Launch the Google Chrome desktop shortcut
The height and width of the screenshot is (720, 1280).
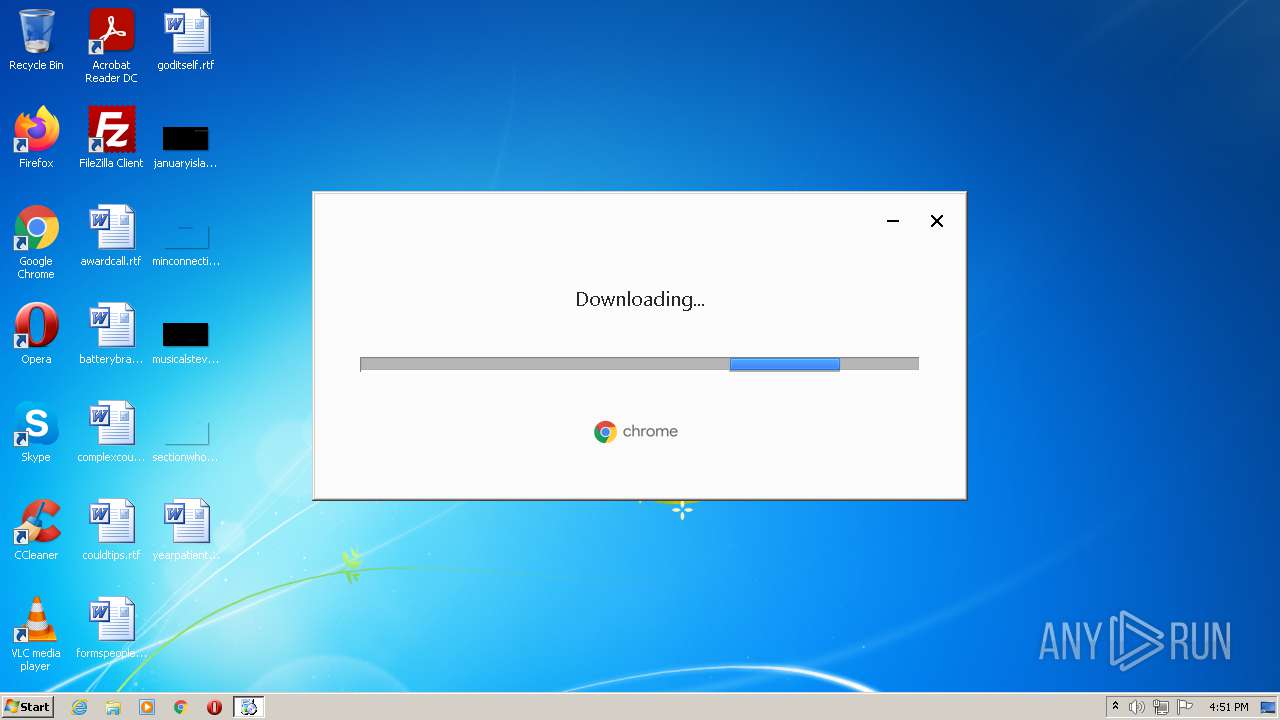(36, 242)
